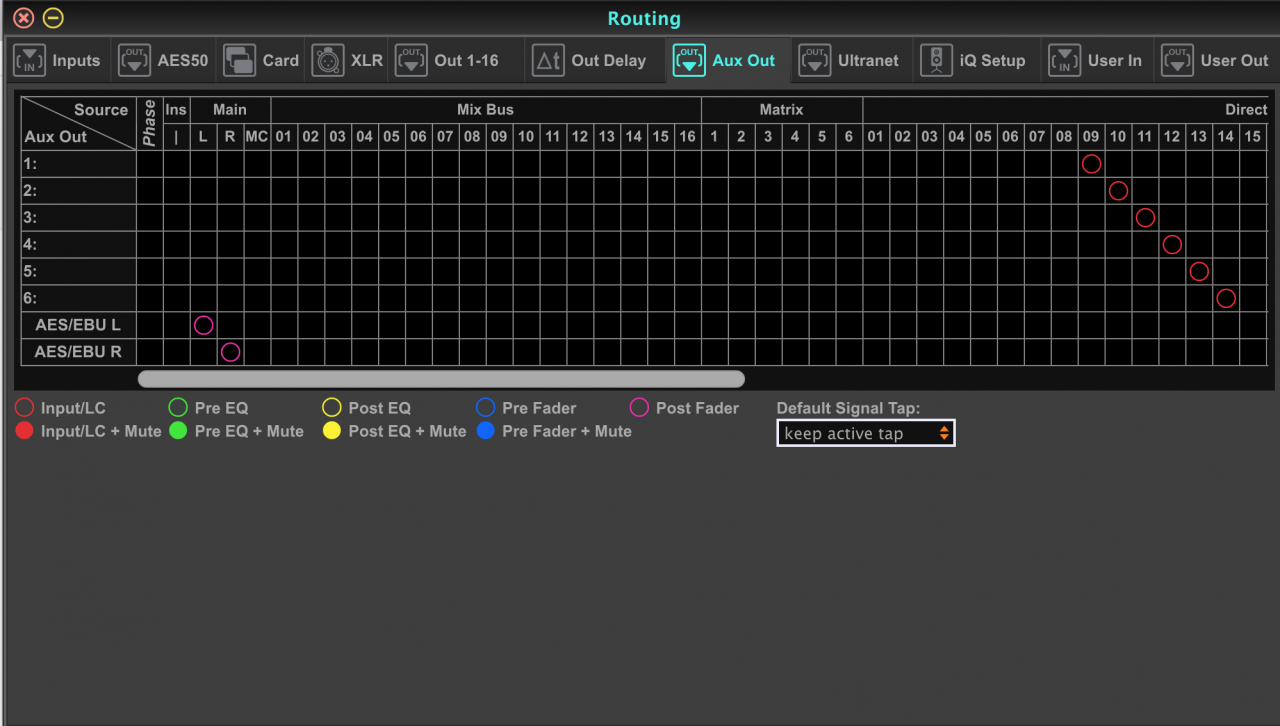The width and height of the screenshot is (1280, 726).
Task: Open the Default Signal Tap dropdown
Action: point(866,433)
